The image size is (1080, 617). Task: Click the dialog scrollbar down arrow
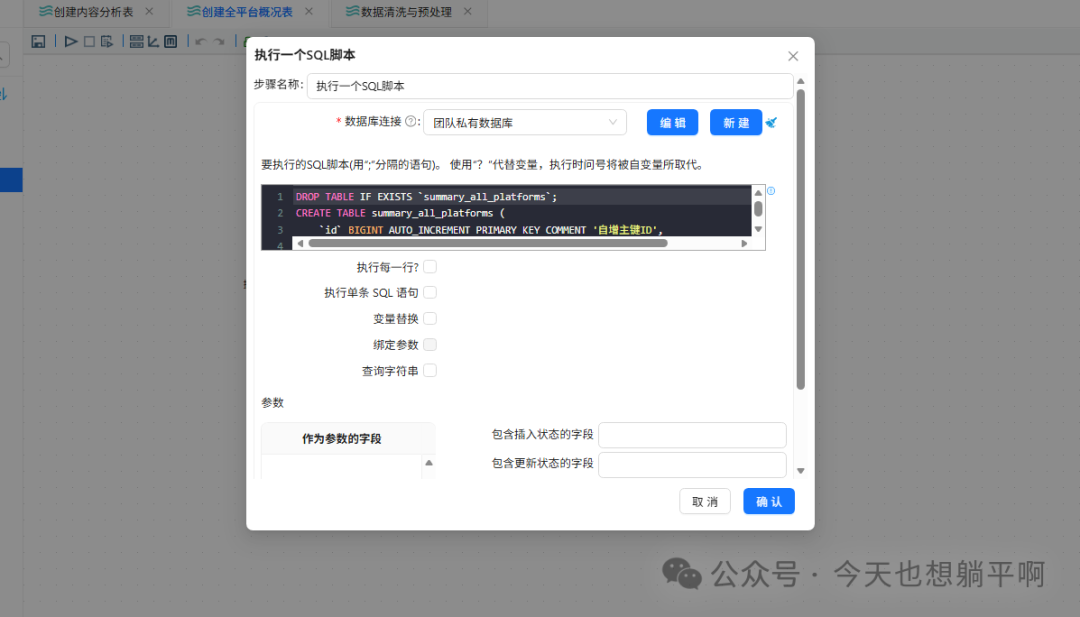pyautogui.click(x=800, y=471)
